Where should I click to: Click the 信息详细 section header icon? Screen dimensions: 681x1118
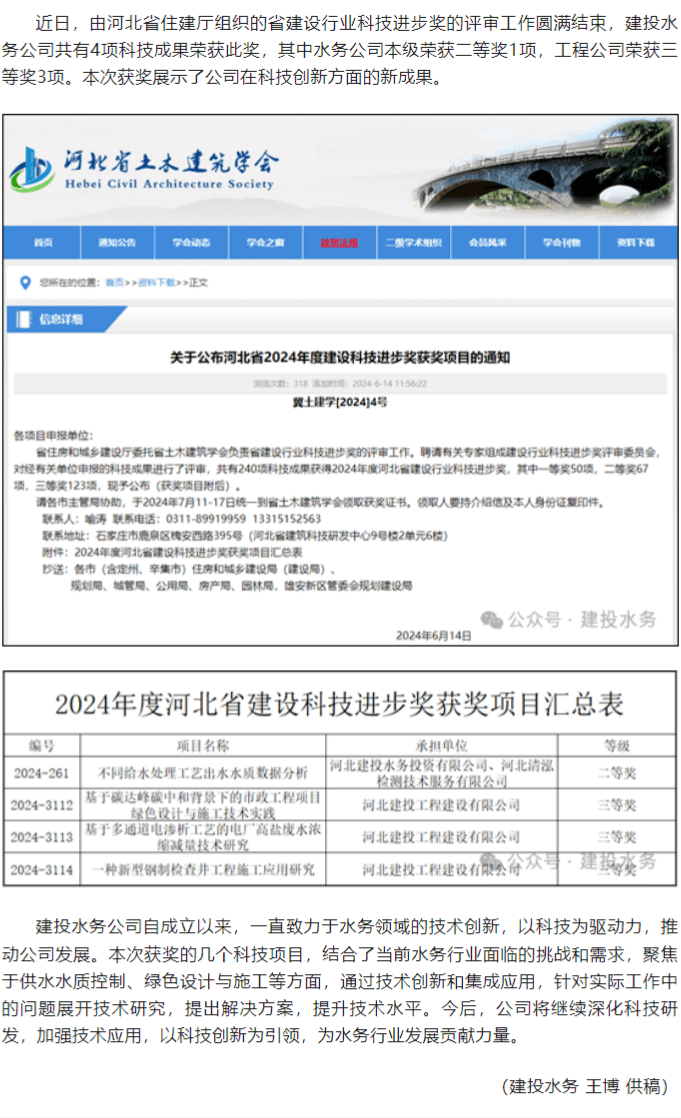(x=23, y=320)
